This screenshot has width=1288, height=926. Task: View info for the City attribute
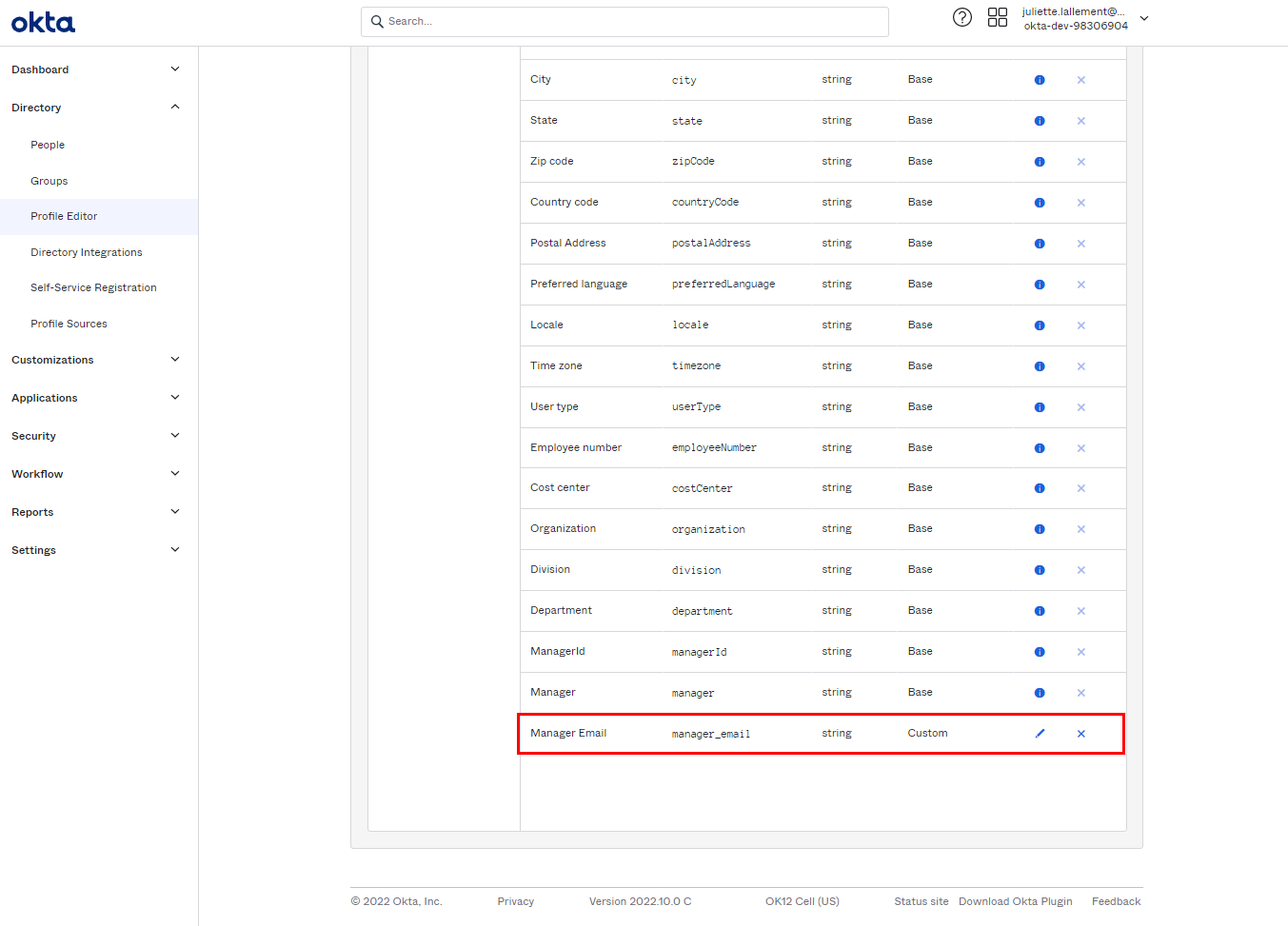(x=1040, y=80)
